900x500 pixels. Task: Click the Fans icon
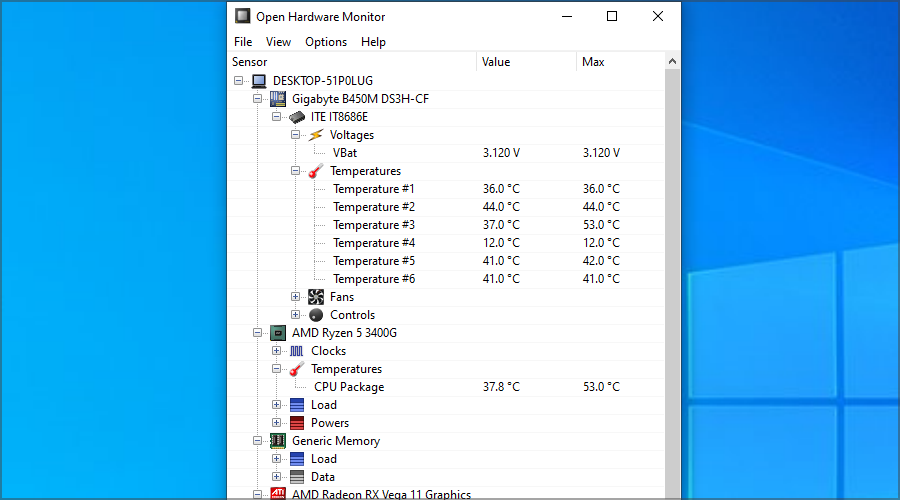316,297
